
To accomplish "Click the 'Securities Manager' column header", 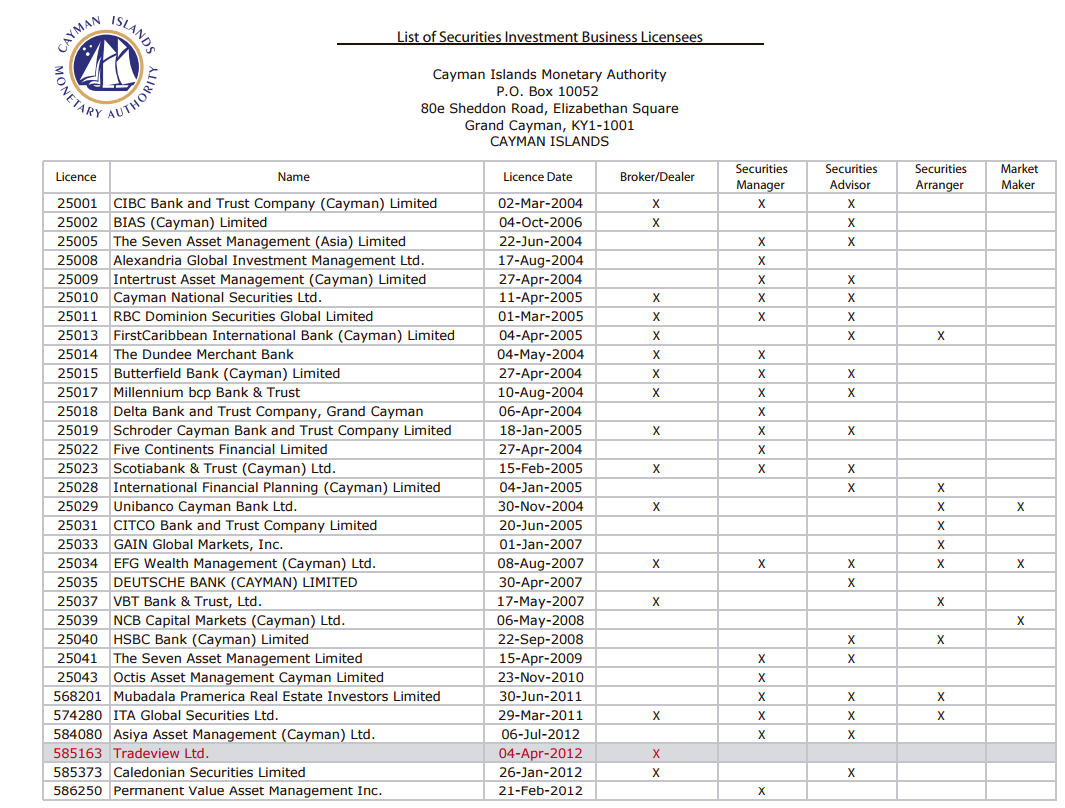I will 761,177.
